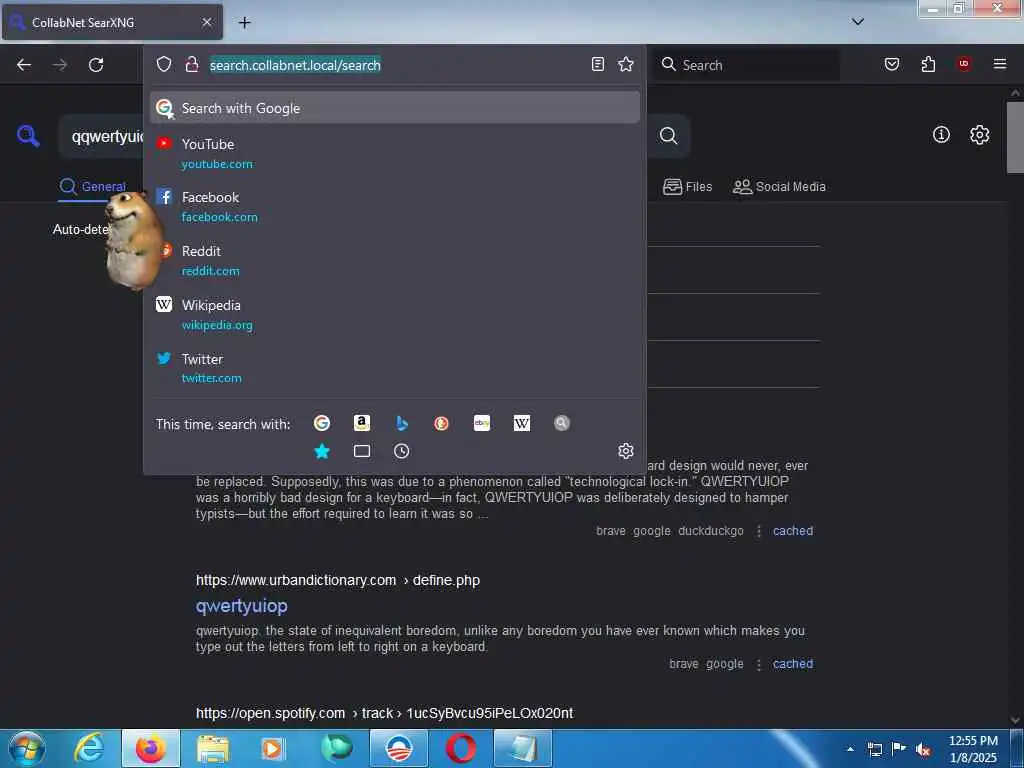The width and height of the screenshot is (1024, 768).
Task: Launch Internet Explorer from taskbar
Action: (x=89, y=748)
